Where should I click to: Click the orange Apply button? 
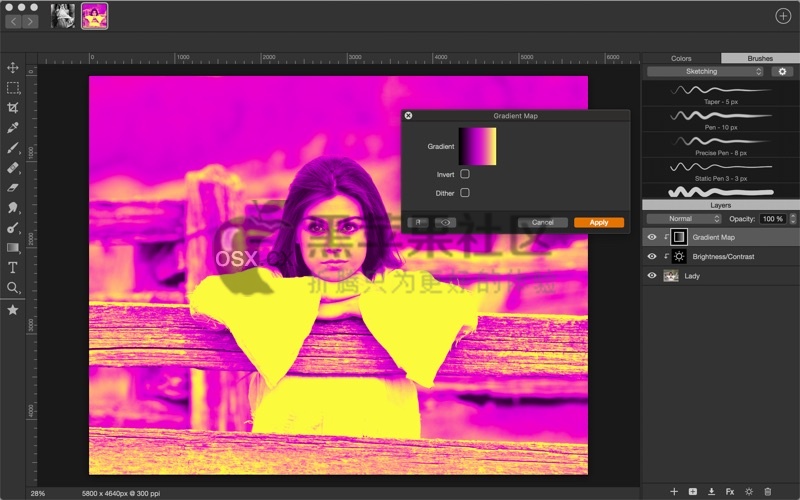click(598, 222)
